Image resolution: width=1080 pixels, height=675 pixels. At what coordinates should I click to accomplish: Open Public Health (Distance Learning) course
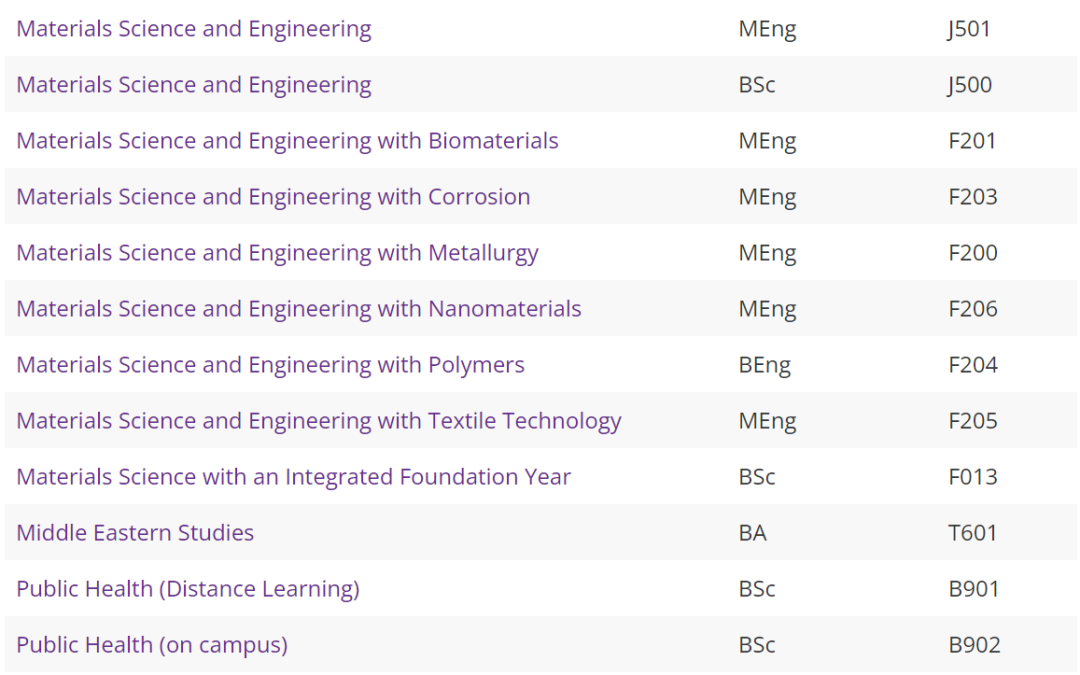click(x=188, y=590)
